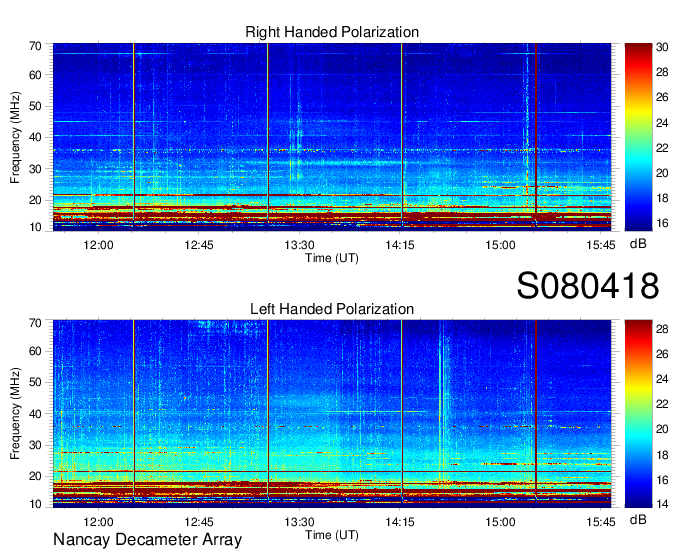Click Time (UT) label of left-handed plot

[332, 536]
